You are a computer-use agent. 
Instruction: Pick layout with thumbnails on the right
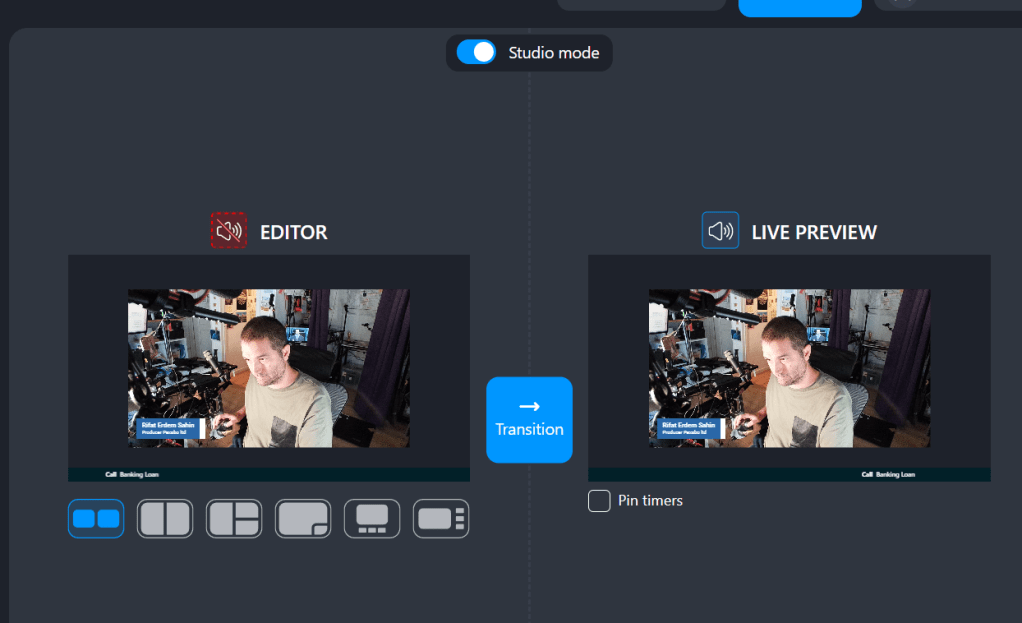[441, 519]
